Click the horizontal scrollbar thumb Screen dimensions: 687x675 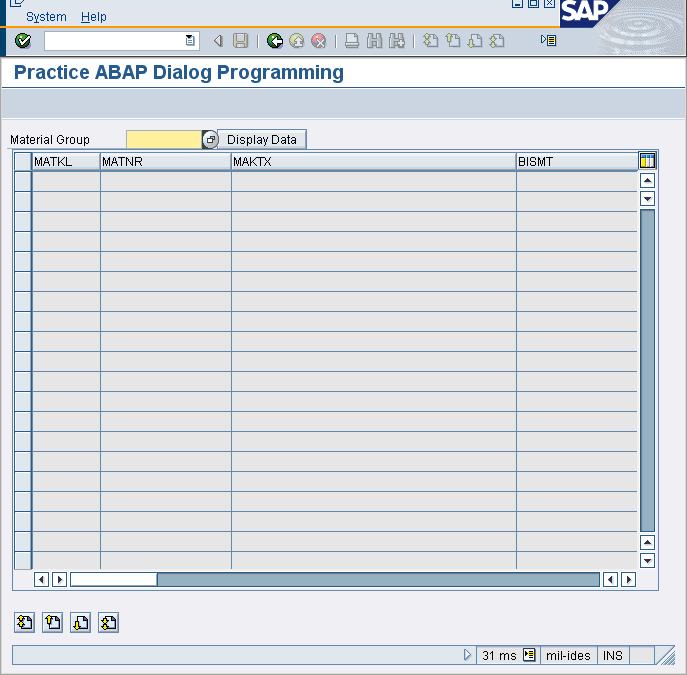pos(113,579)
